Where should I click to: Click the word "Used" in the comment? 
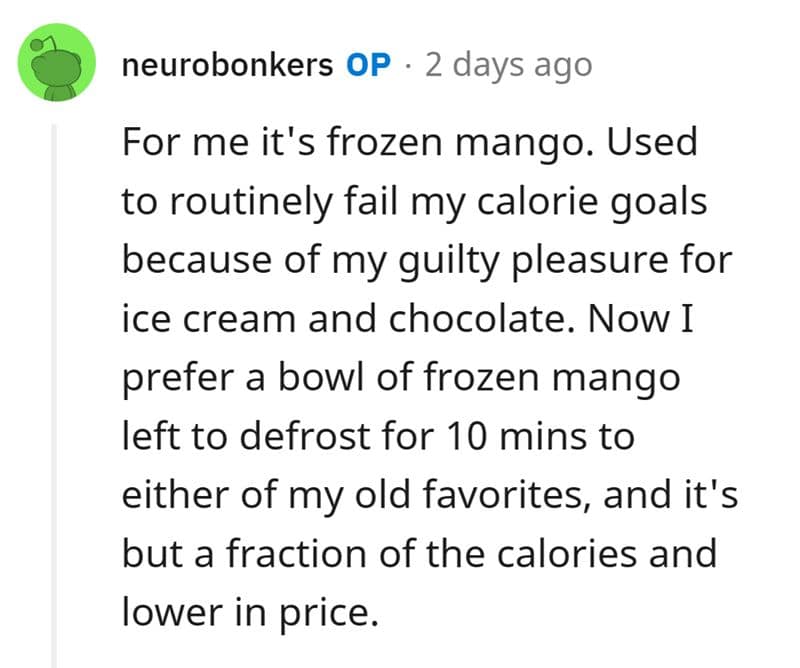point(650,143)
